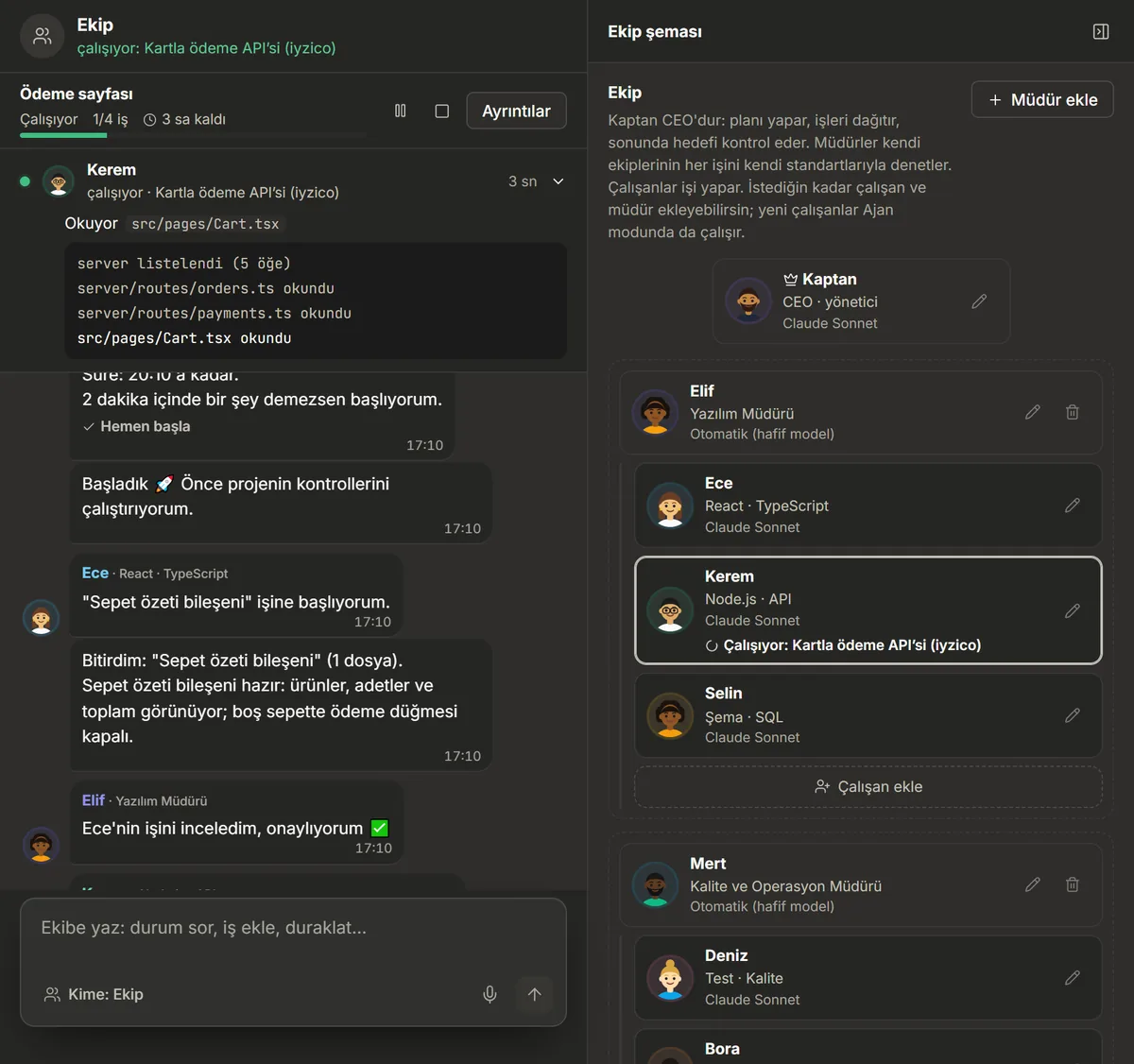
Task: Delete Elif manager with trash icon
Action: (x=1073, y=412)
